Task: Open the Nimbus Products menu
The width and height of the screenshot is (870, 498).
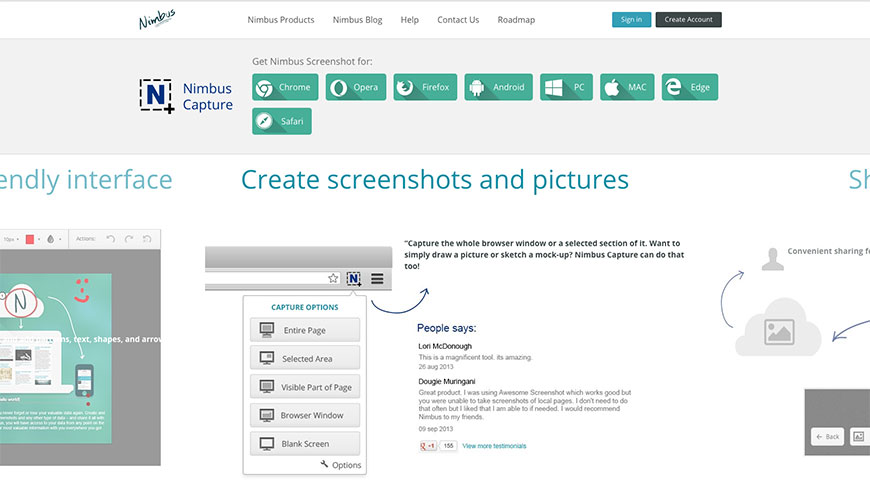Action: tap(281, 20)
